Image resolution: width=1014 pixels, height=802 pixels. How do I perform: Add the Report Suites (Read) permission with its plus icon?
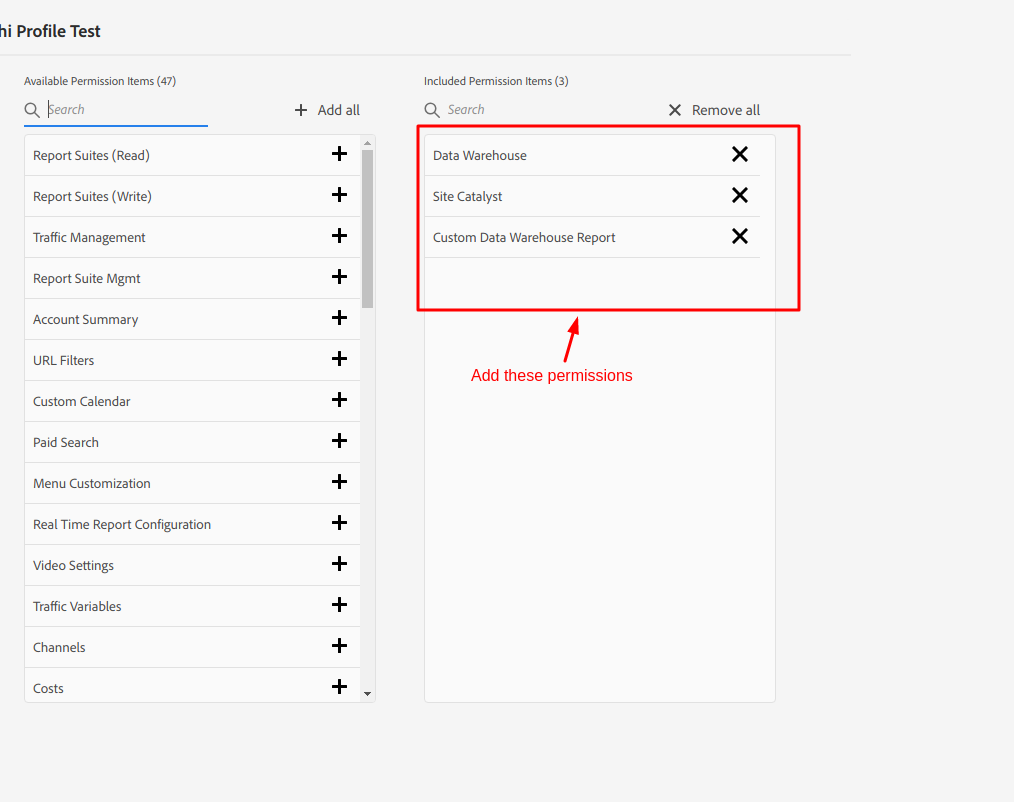coord(339,154)
